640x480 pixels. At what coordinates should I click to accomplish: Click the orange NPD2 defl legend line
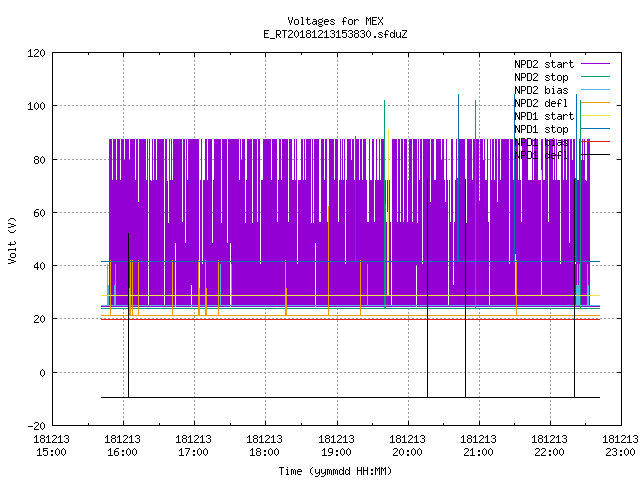click(x=595, y=102)
